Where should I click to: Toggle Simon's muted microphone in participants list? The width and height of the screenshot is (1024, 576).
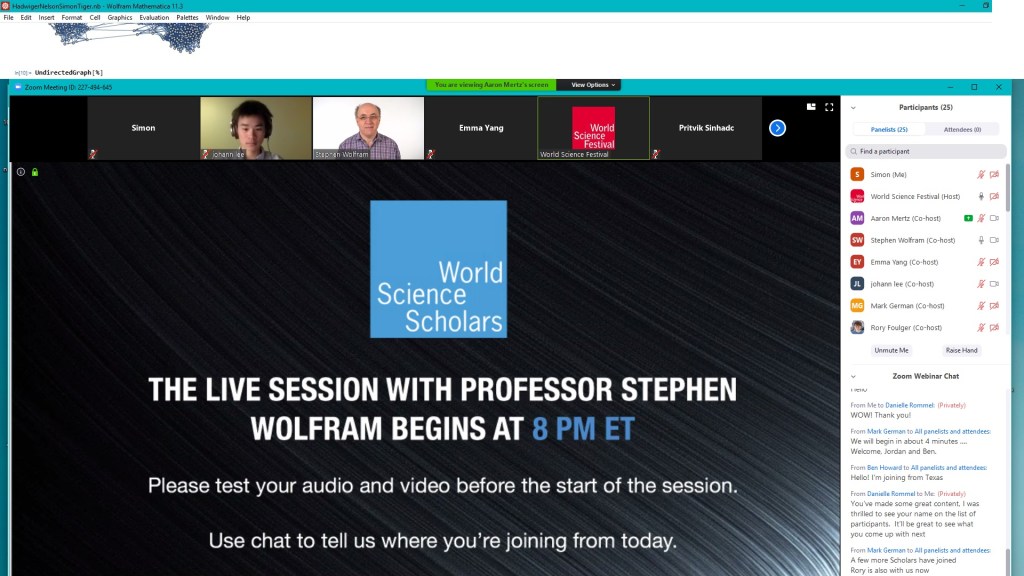click(x=981, y=174)
